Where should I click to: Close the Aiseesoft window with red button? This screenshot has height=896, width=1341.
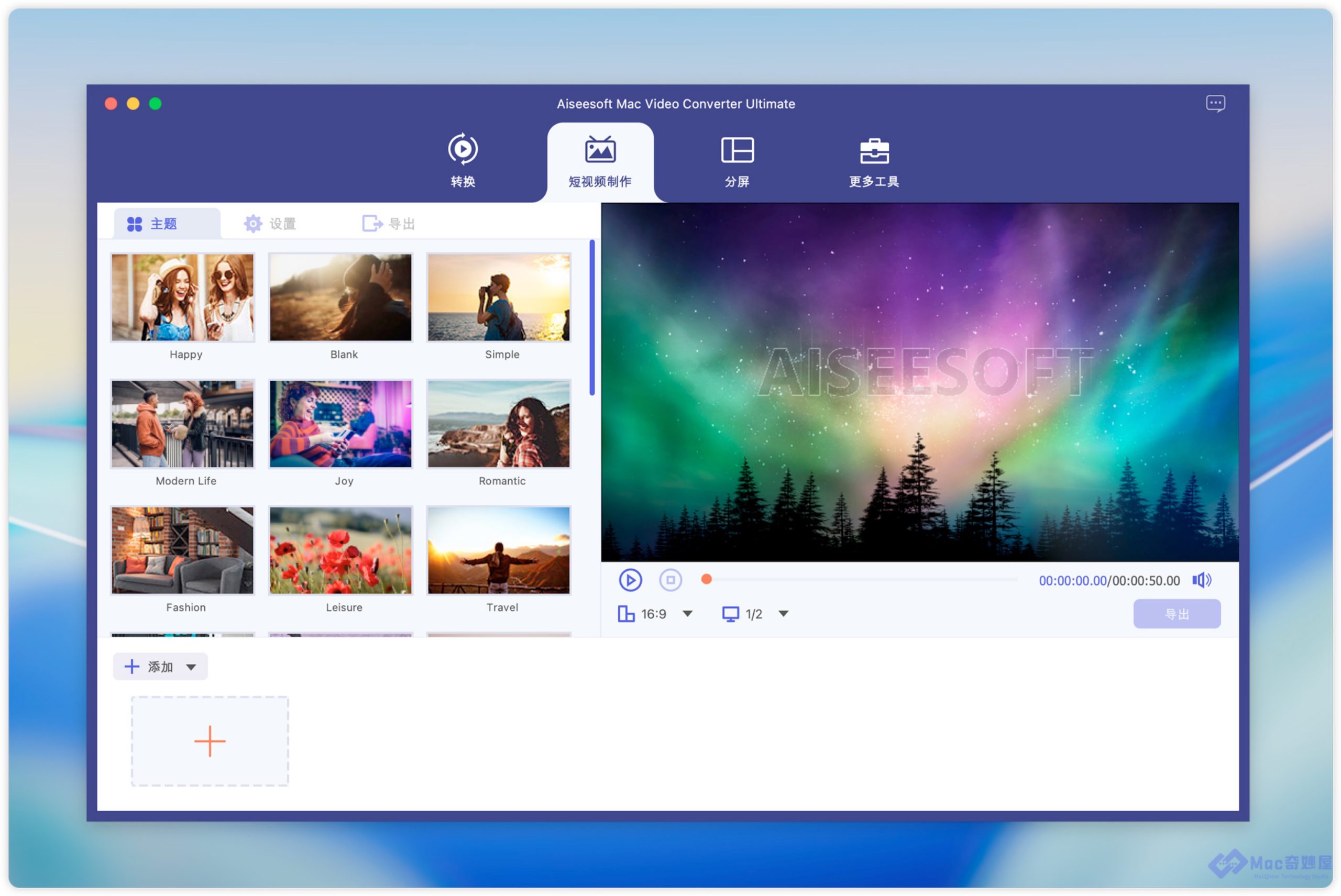(111, 104)
